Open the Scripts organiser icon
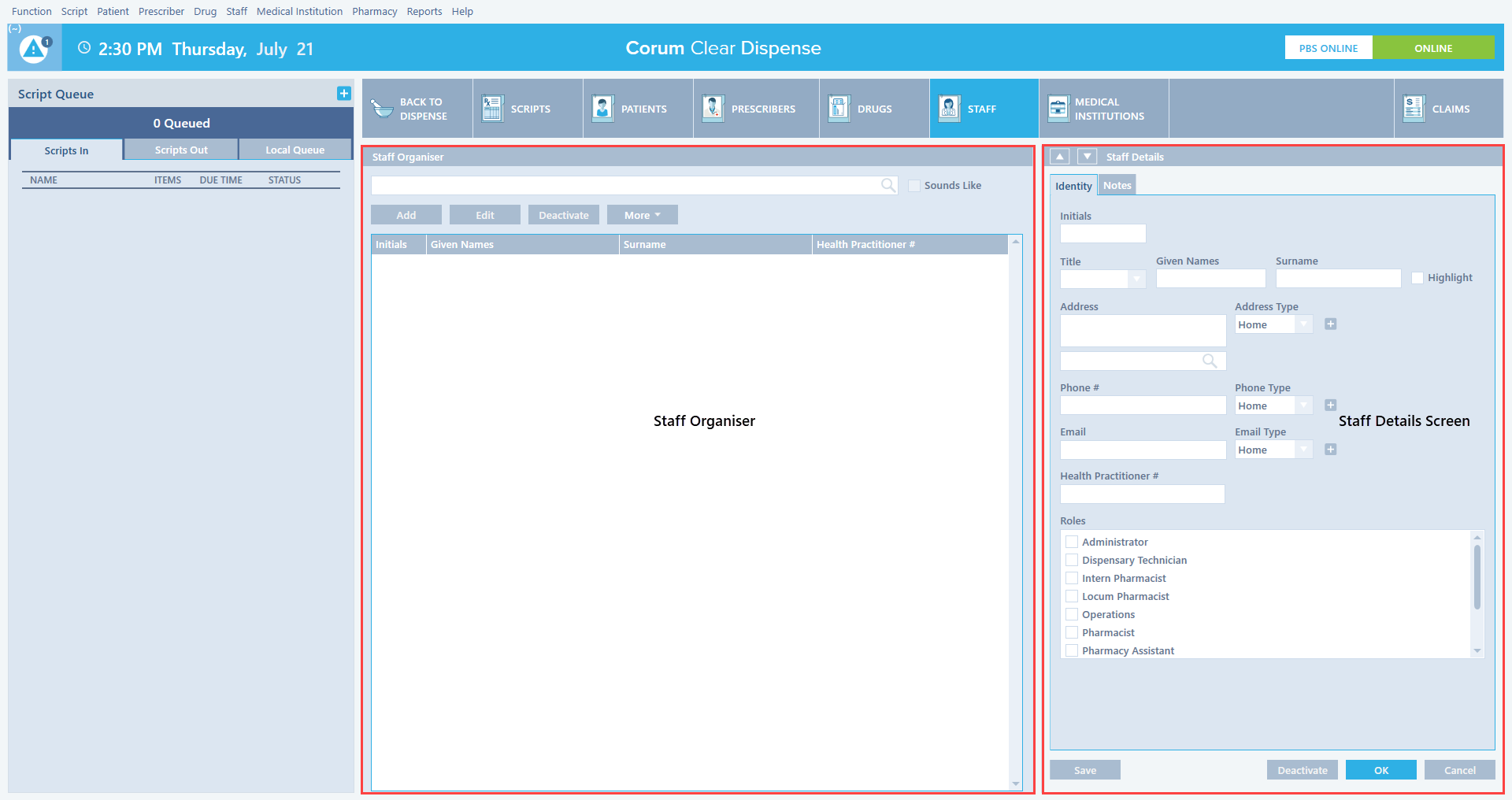The width and height of the screenshot is (1512, 800). coord(492,109)
